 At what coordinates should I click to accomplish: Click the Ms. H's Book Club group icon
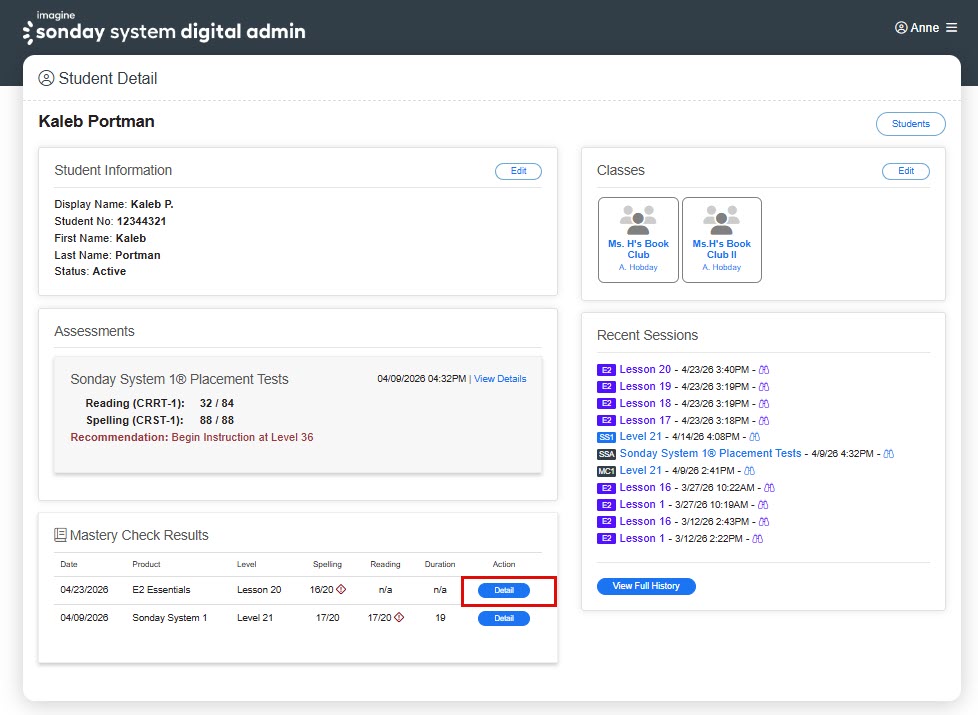637,220
